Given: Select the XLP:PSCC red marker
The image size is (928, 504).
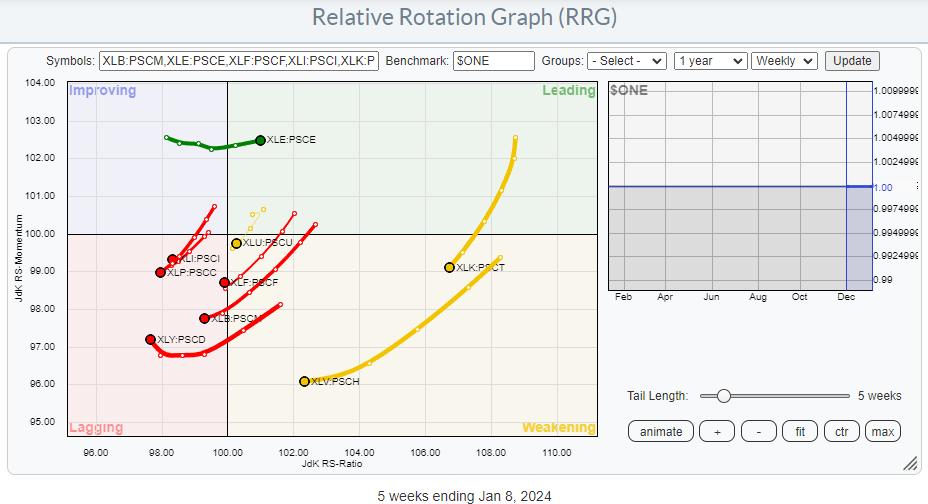Looking at the screenshot, I should tap(160, 272).
